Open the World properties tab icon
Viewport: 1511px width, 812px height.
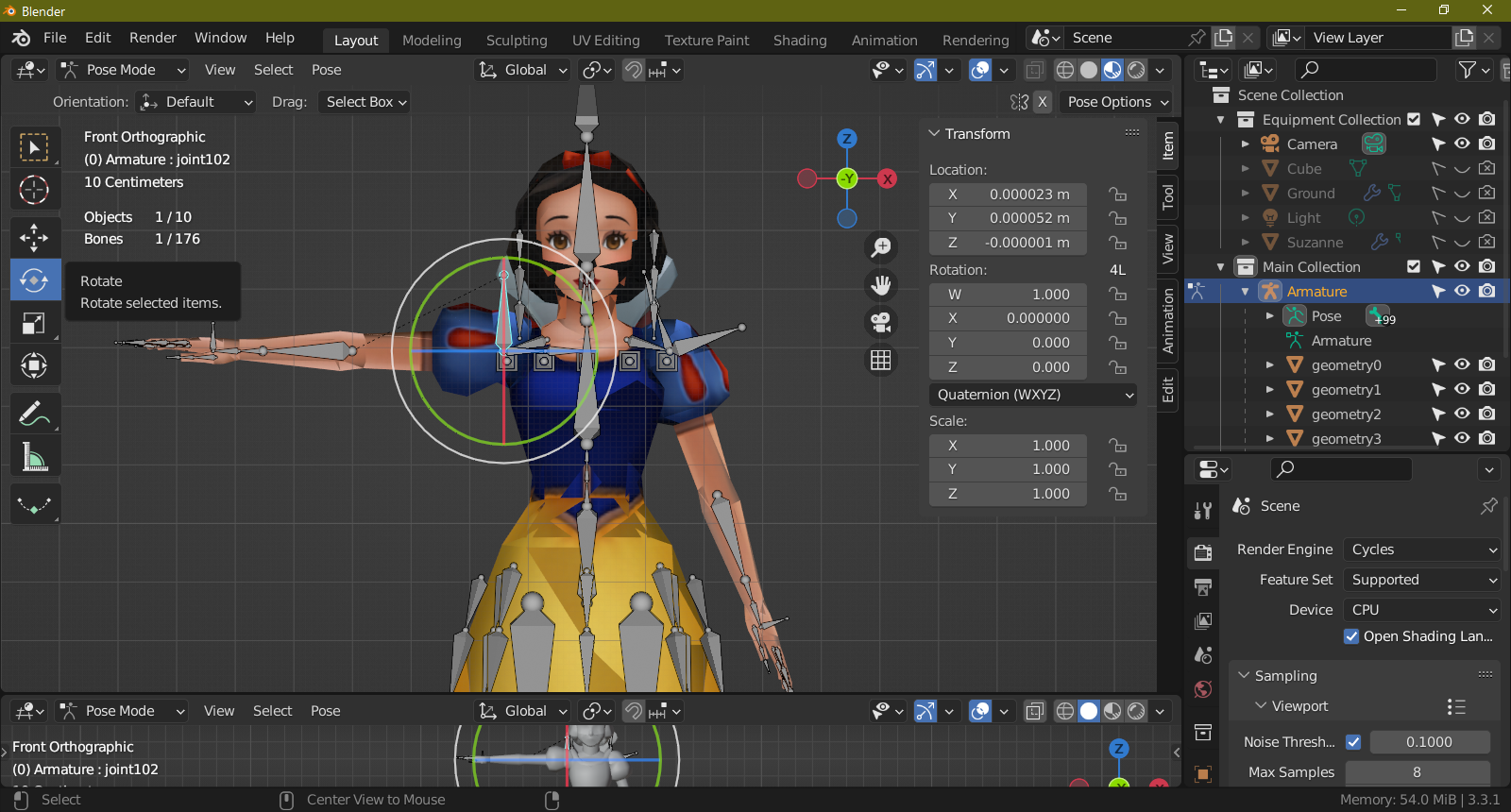1203,689
